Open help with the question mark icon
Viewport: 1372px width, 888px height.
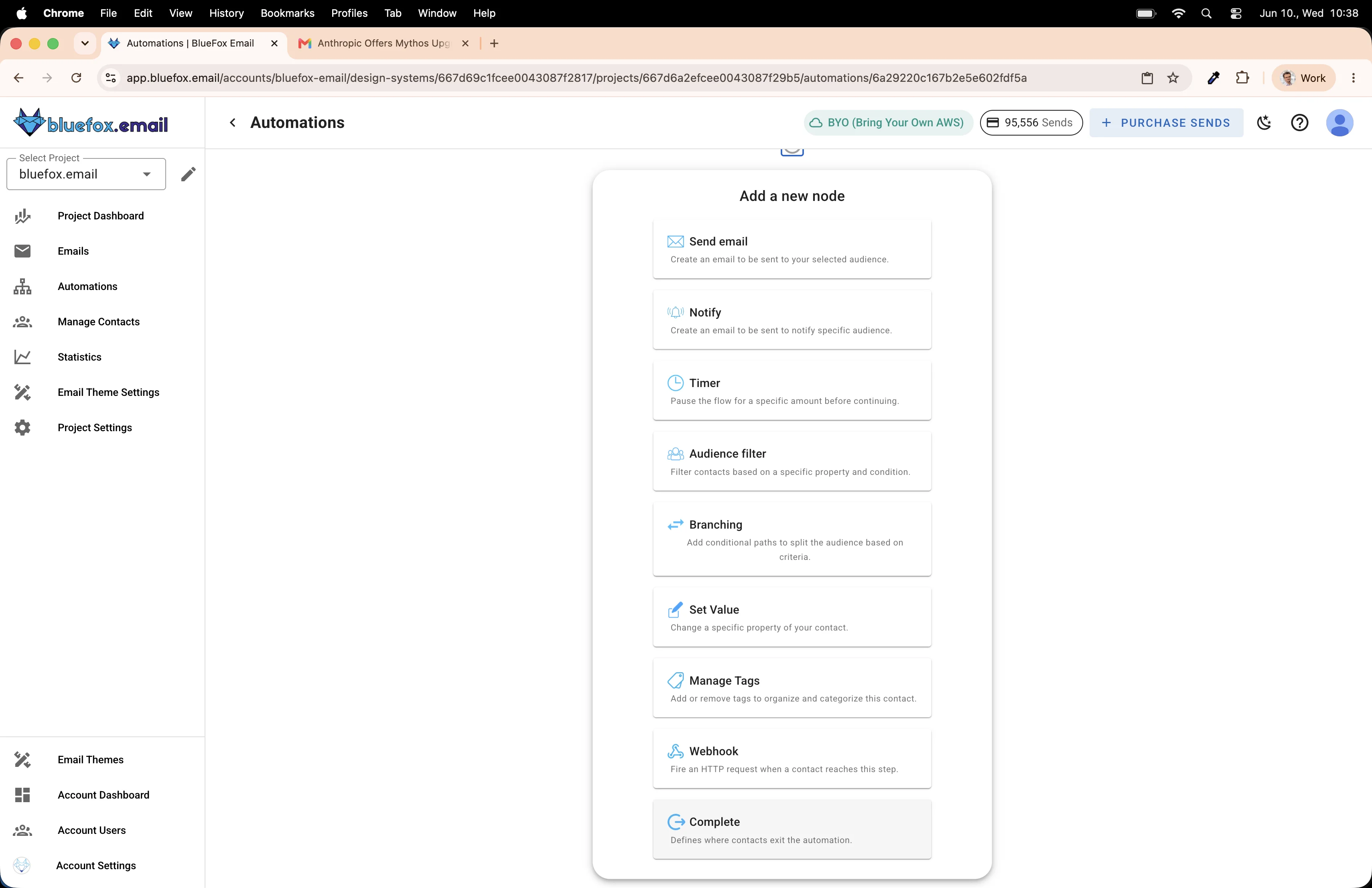coord(1299,123)
